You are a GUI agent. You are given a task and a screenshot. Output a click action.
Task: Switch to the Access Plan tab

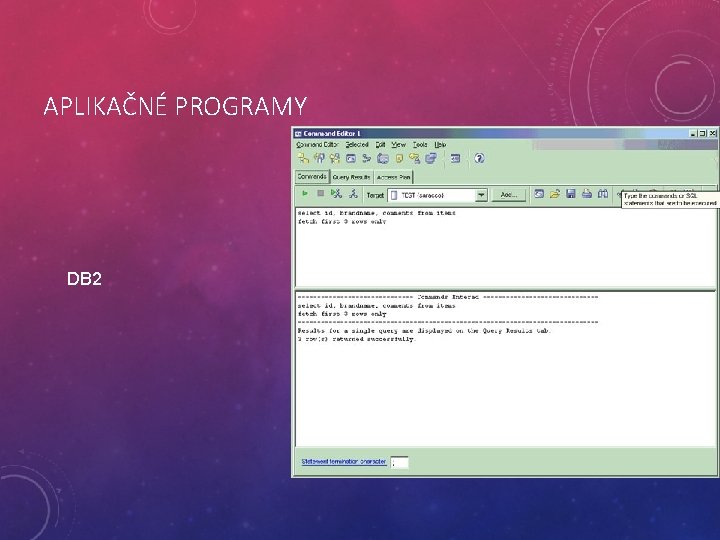click(x=394, y=177)
